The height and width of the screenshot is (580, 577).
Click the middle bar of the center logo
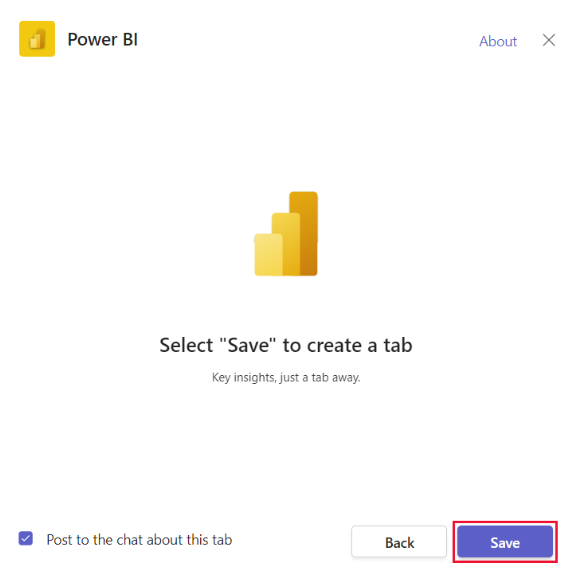click(287, 244)
